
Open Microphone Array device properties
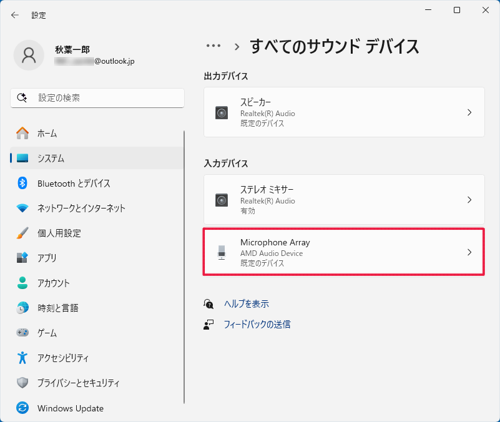coord(344,252)
